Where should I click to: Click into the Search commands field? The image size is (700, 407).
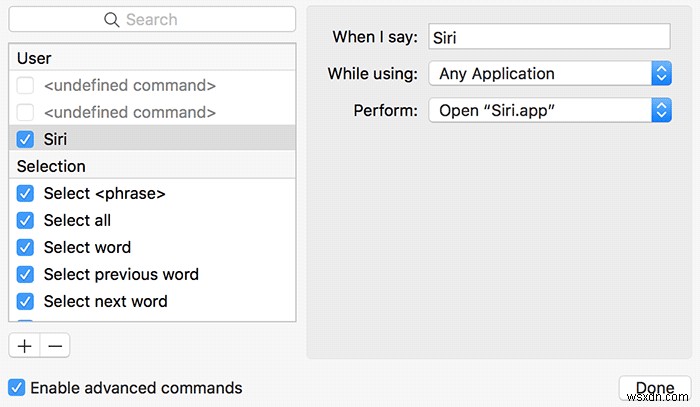[152, 20]
